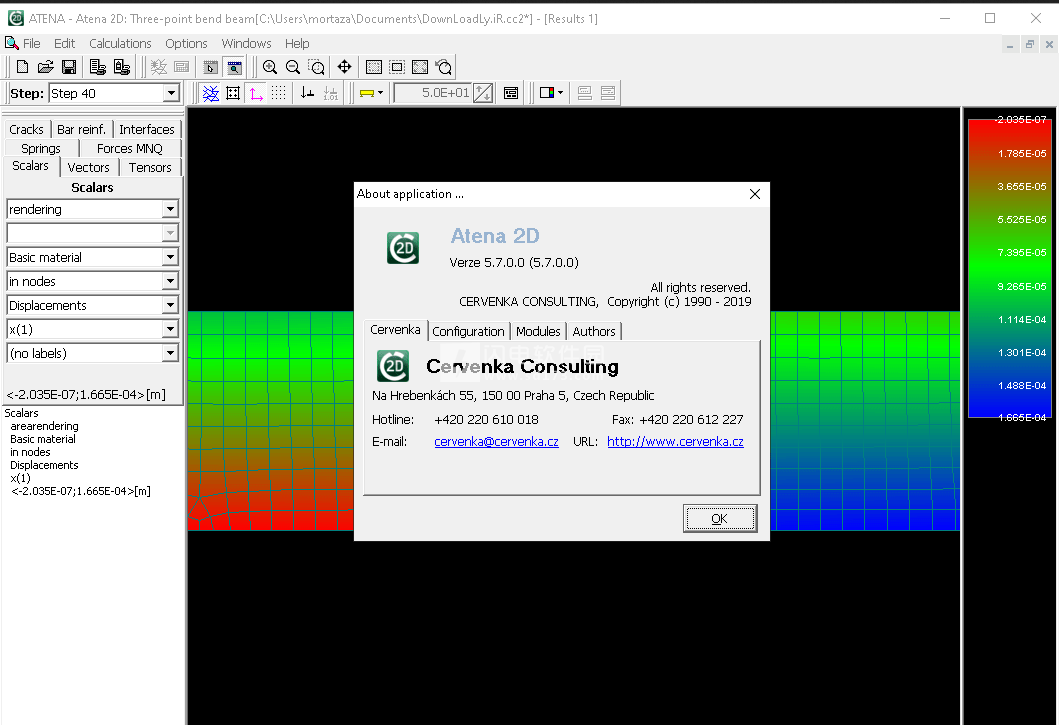The height and width of the screenshot is (725, 1059).
Task: Click the black window-layout toolbar icon
Action: [511, 93]
